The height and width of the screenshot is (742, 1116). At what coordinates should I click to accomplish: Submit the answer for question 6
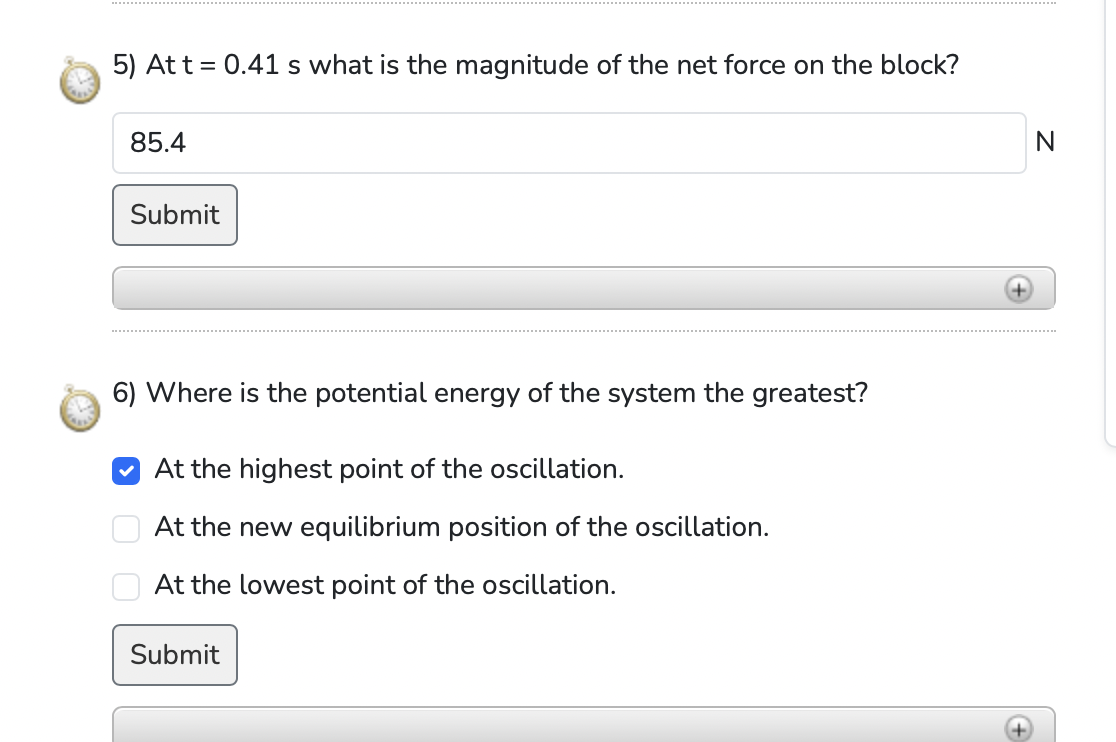(x=174, y=655)
